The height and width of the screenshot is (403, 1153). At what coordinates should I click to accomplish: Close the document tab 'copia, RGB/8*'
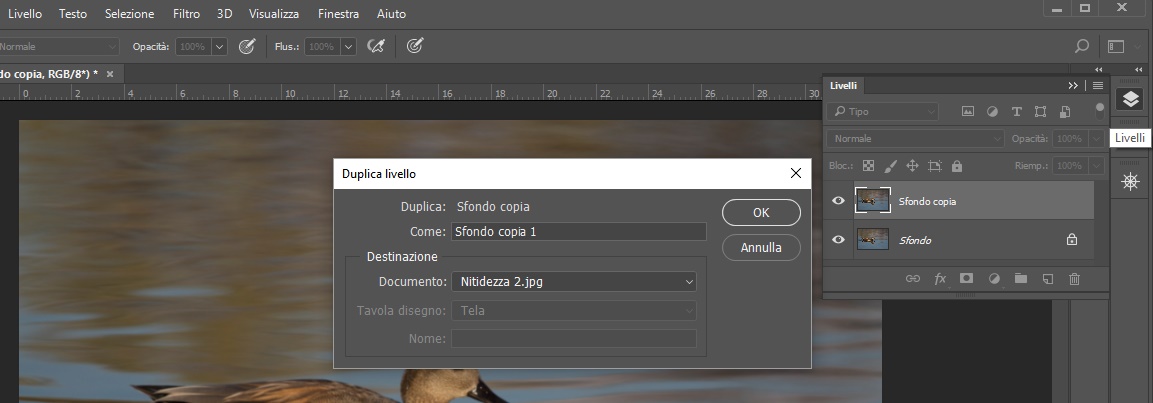click(x=110, y=74)
